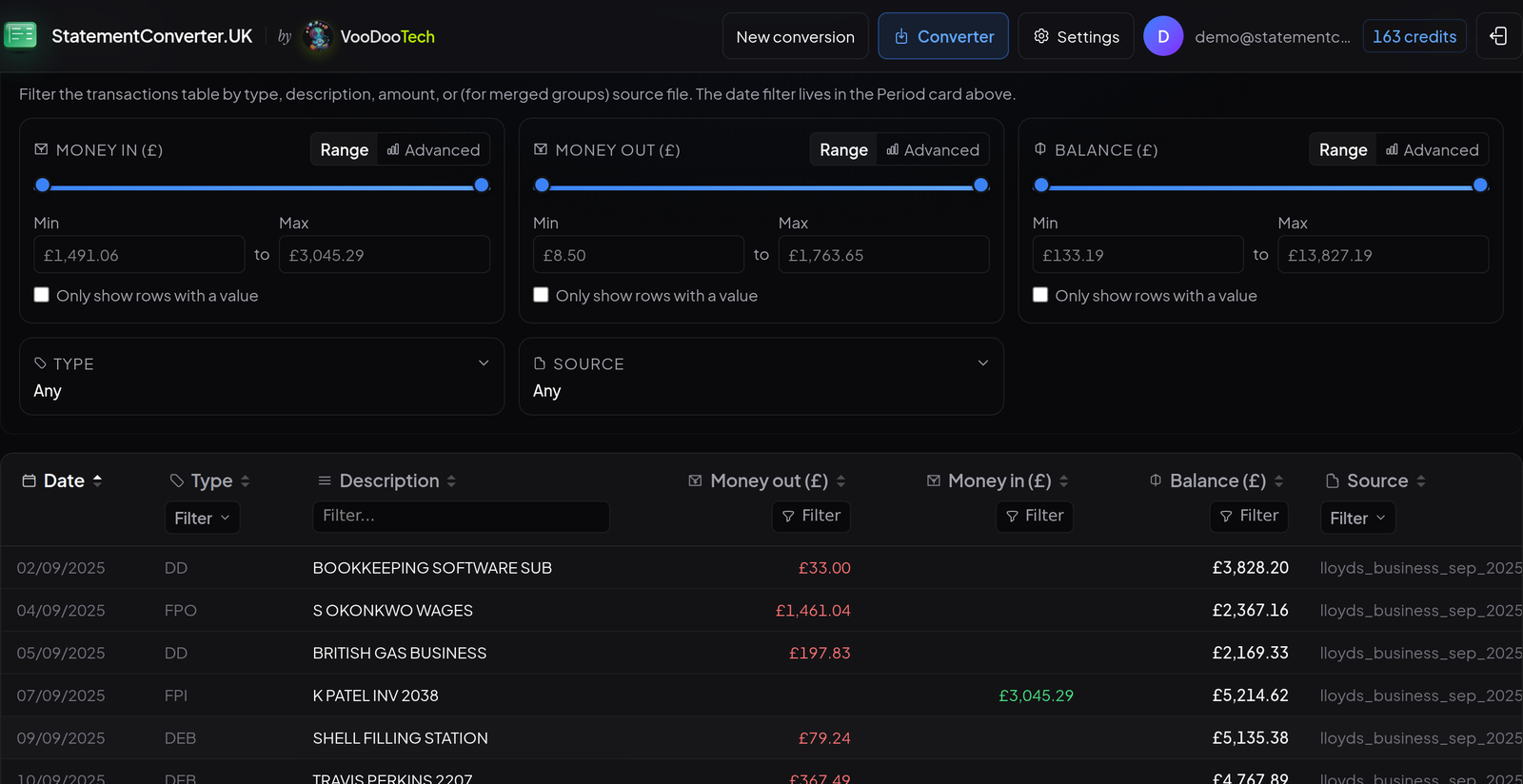Open the Settings page
The height and width of the screenshot is (784, 1523).
[x=1076, y=36]
